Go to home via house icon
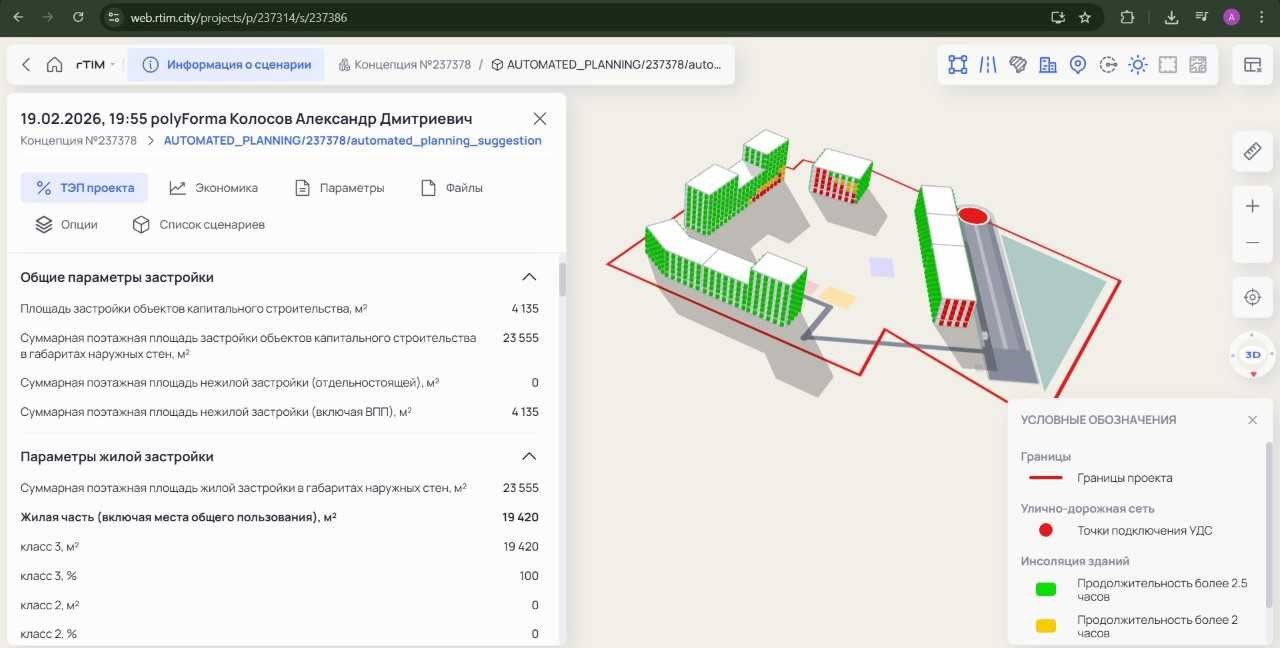Viewport: 1280px width, 648px height. [55, 65]
